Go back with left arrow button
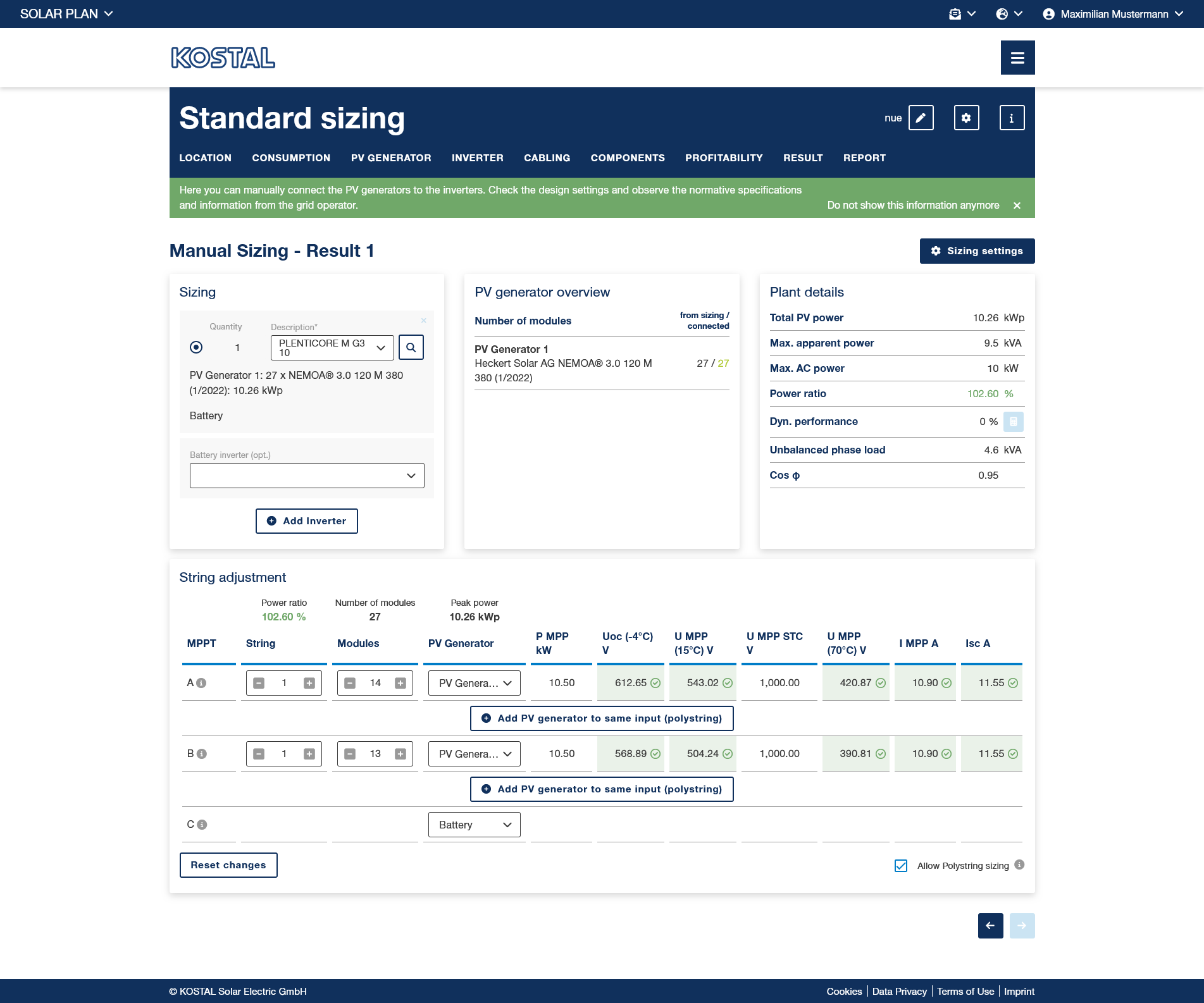 click(990, 926)
